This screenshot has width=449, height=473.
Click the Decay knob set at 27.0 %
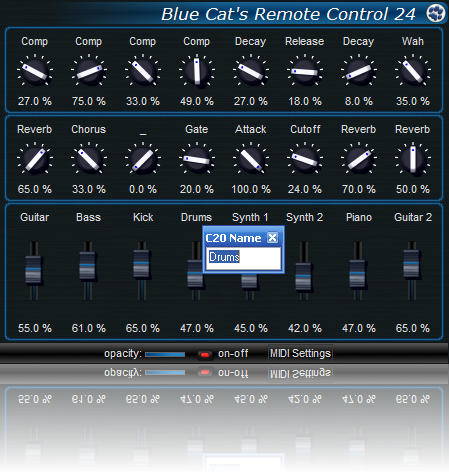[x=251, y=71]
